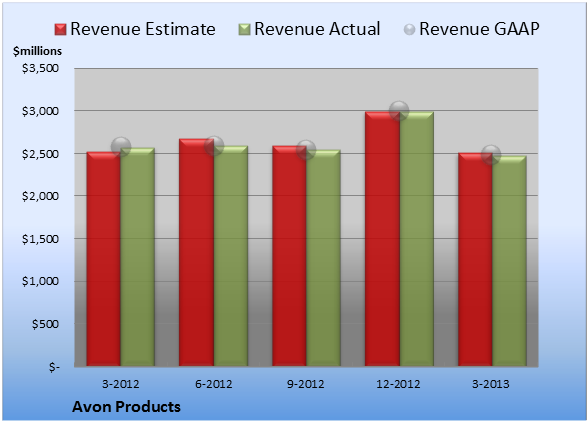Click the '$3,500' axis value
588x422 pixels.
pos(40,68)
